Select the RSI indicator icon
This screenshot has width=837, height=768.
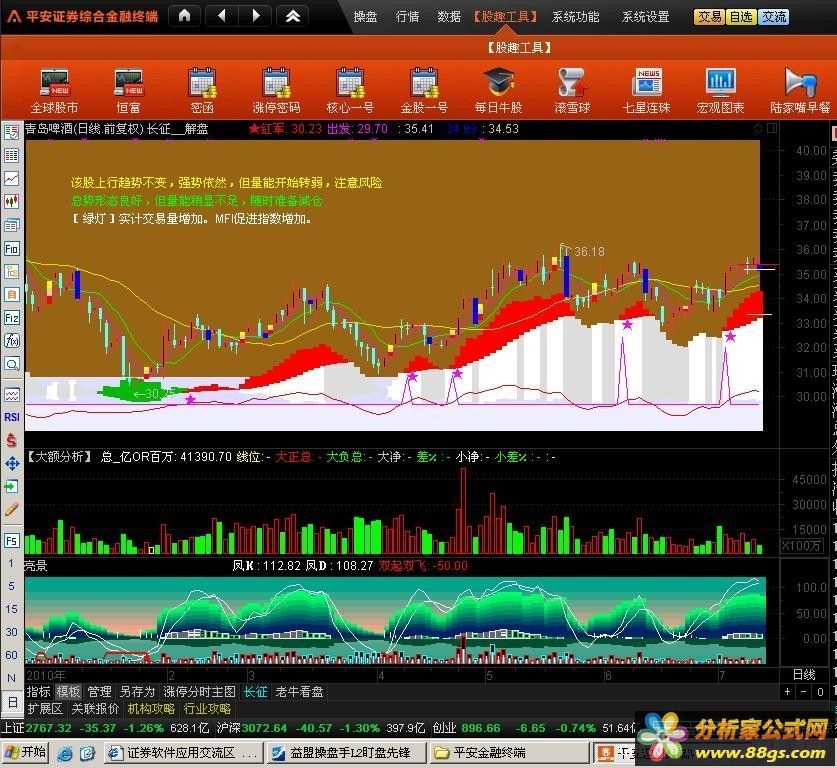[x=12, y=417]
